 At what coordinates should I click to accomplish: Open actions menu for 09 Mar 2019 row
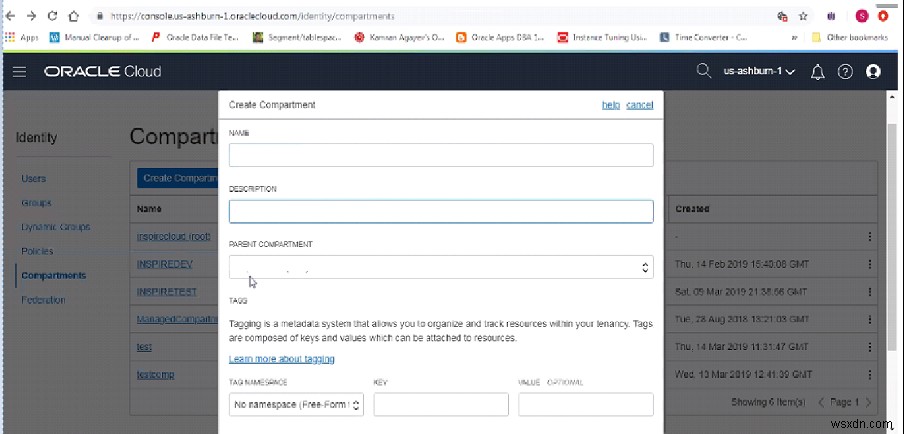click(869, 292)
